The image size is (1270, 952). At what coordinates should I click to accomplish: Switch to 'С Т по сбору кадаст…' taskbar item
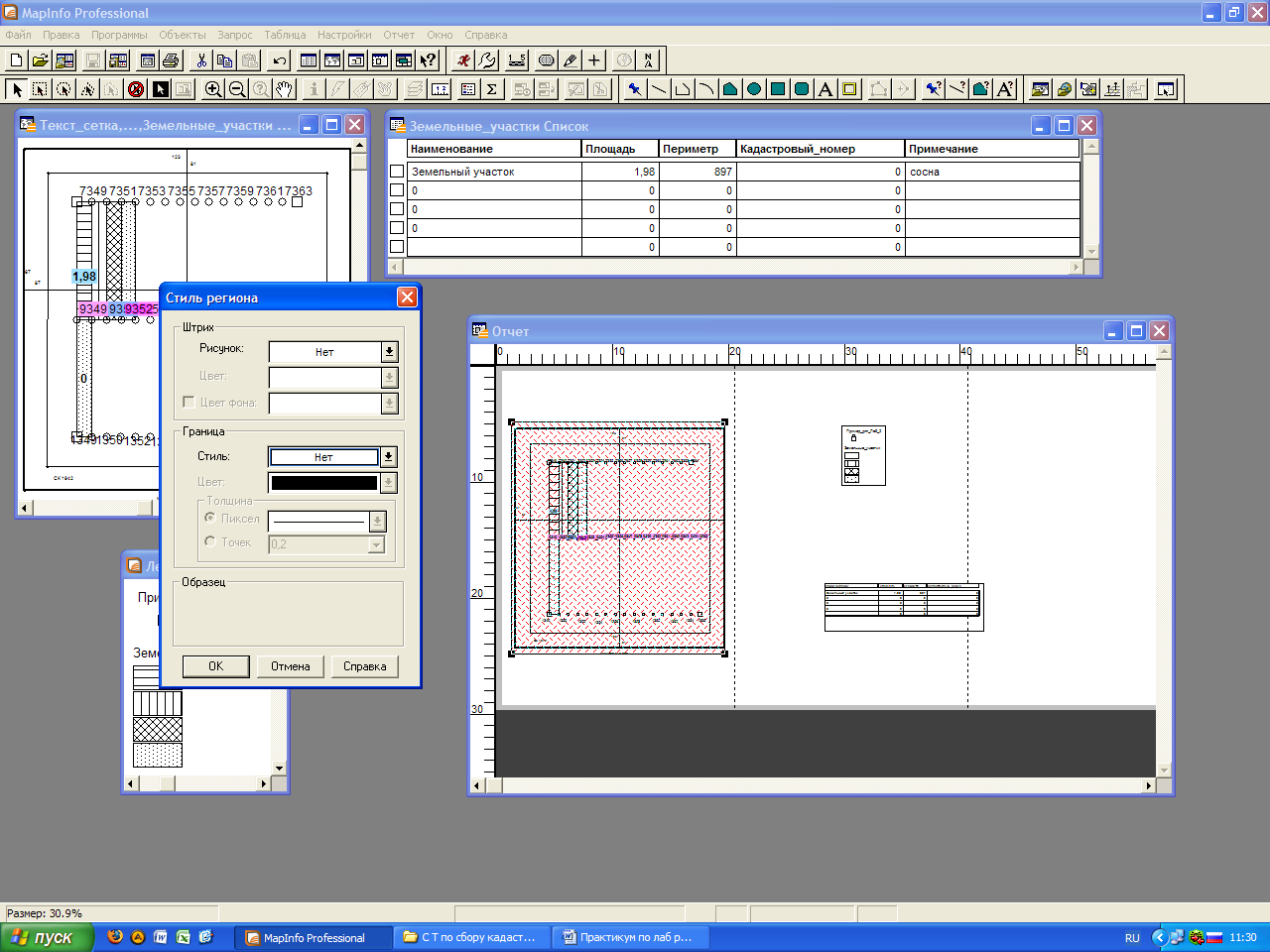point(473,937)
